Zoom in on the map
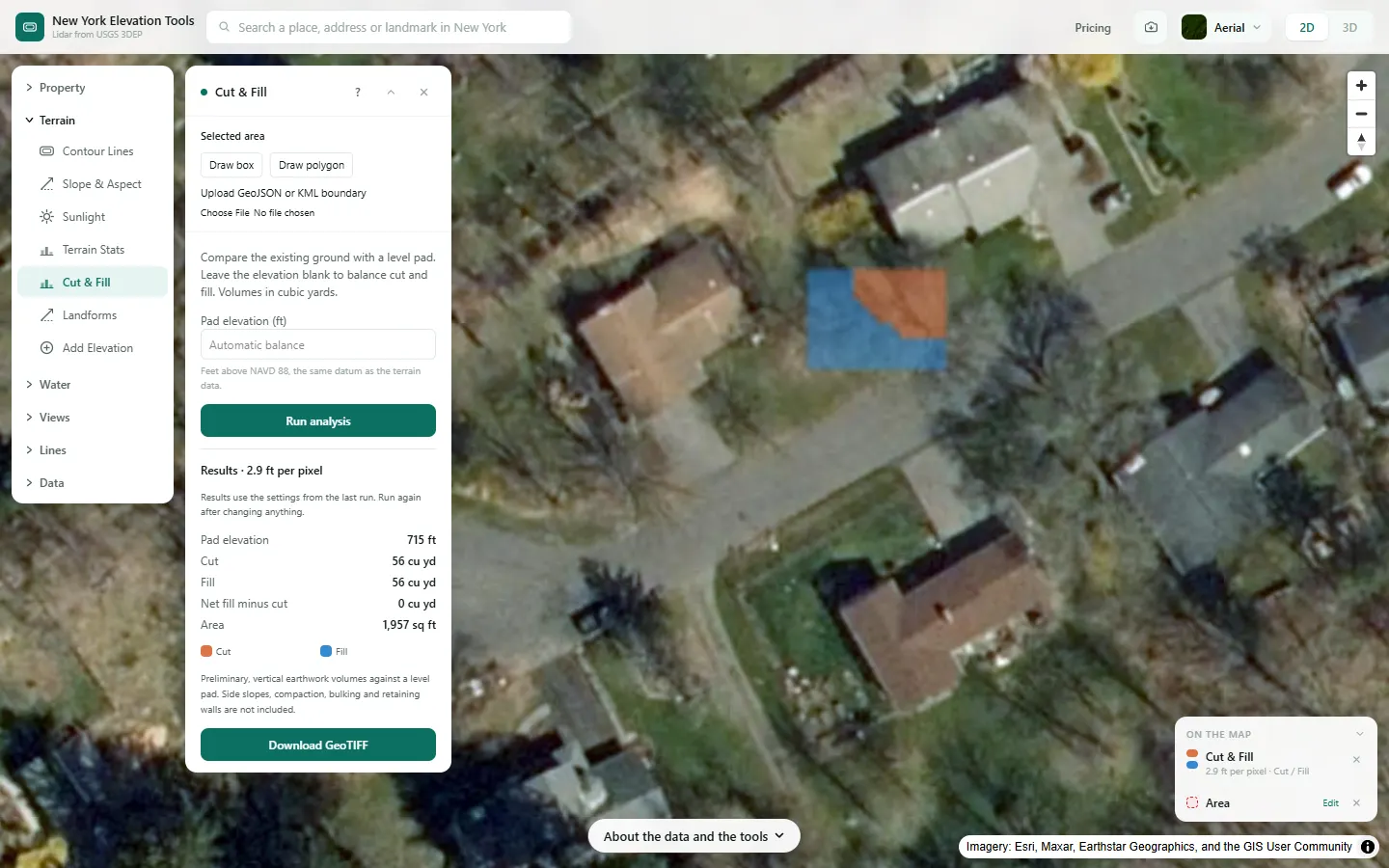Screen dimensions: 1389x868 tap(1361, 86)
